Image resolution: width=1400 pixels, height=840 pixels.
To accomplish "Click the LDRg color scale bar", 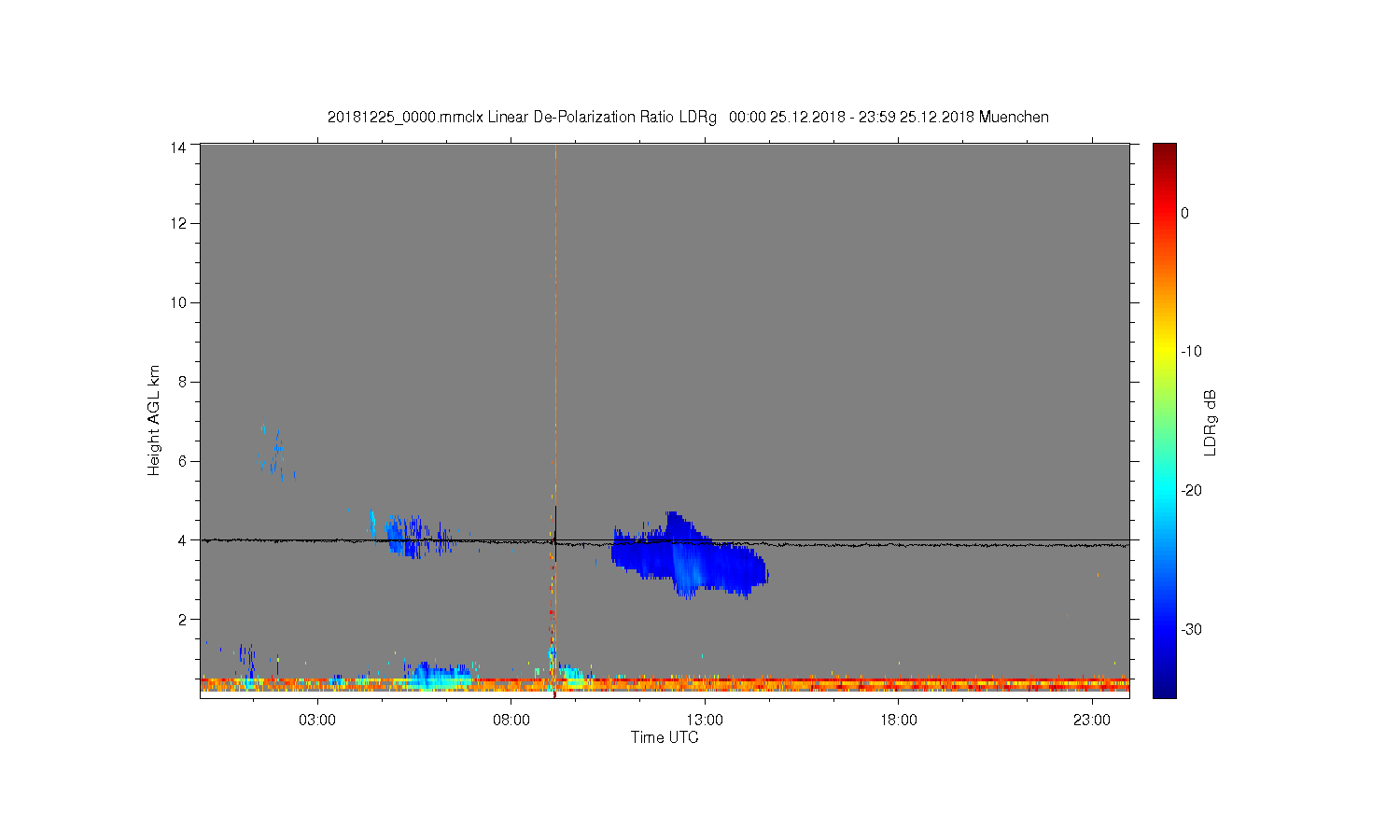I will (1165, 420).
